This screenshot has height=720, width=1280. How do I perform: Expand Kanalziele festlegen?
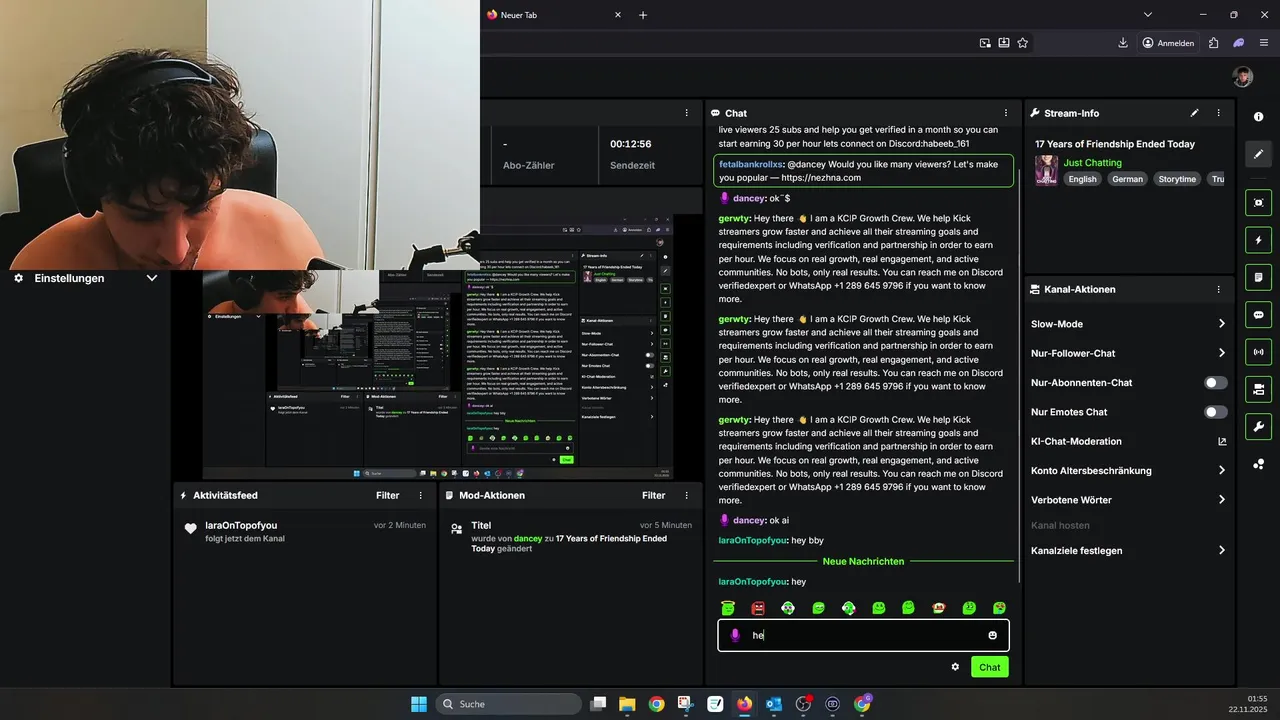pyautogui.click(x=1222, y=550)
